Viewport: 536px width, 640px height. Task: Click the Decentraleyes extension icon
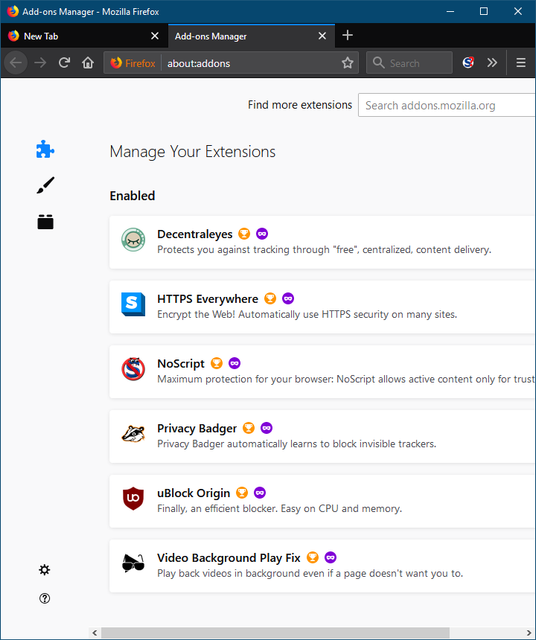point(133,240)
